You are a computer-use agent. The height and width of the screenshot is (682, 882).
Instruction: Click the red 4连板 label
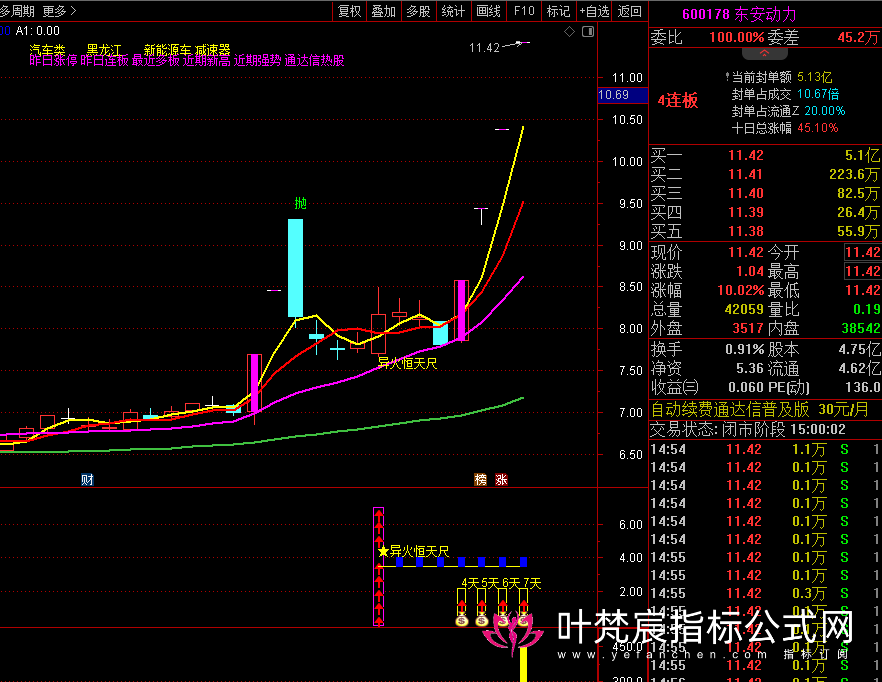pyautogui.click(x=678, y=101)
